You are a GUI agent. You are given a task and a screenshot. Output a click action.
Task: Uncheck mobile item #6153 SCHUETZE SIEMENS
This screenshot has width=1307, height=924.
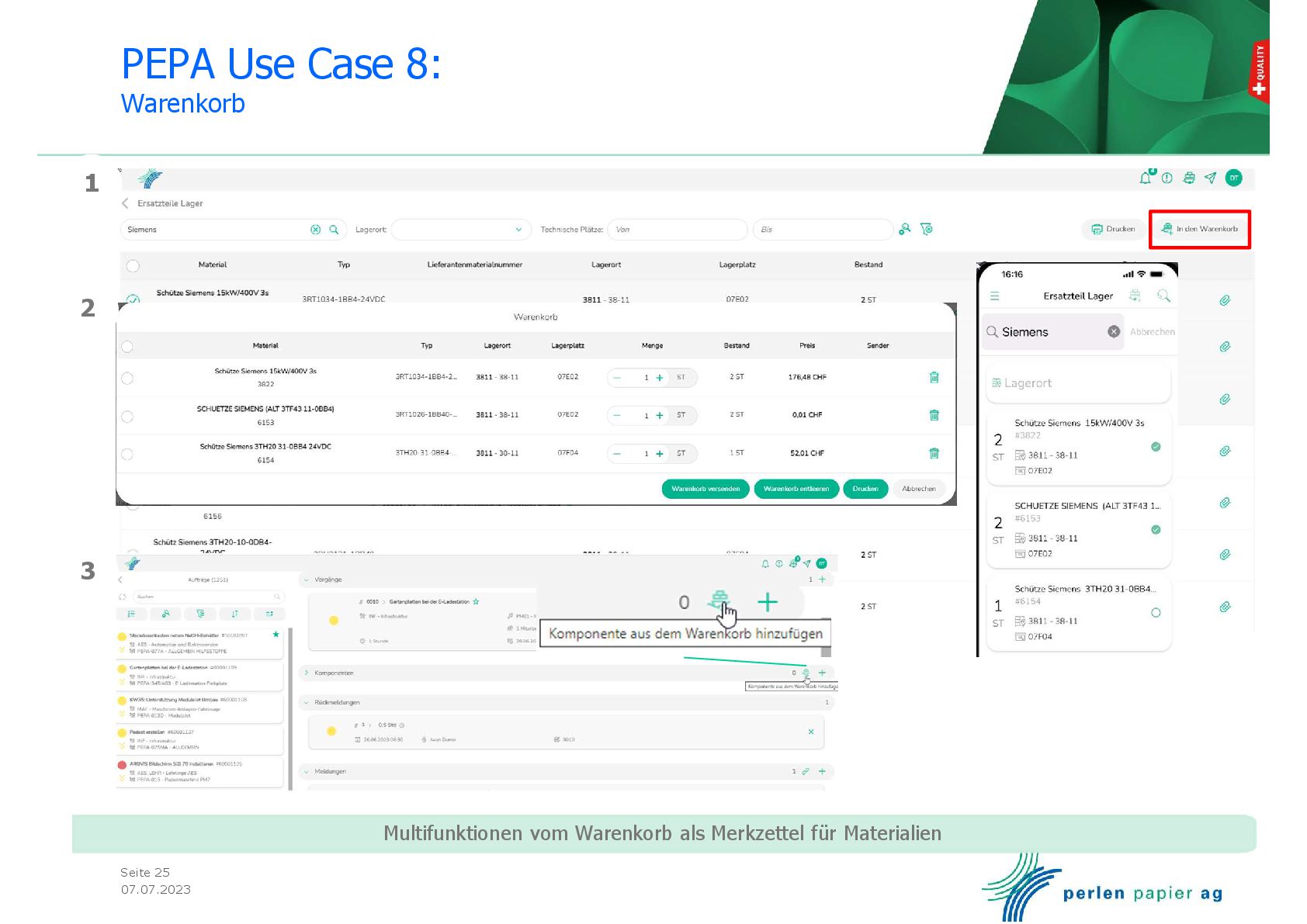pyautogui.click(x=1156, y=529)
